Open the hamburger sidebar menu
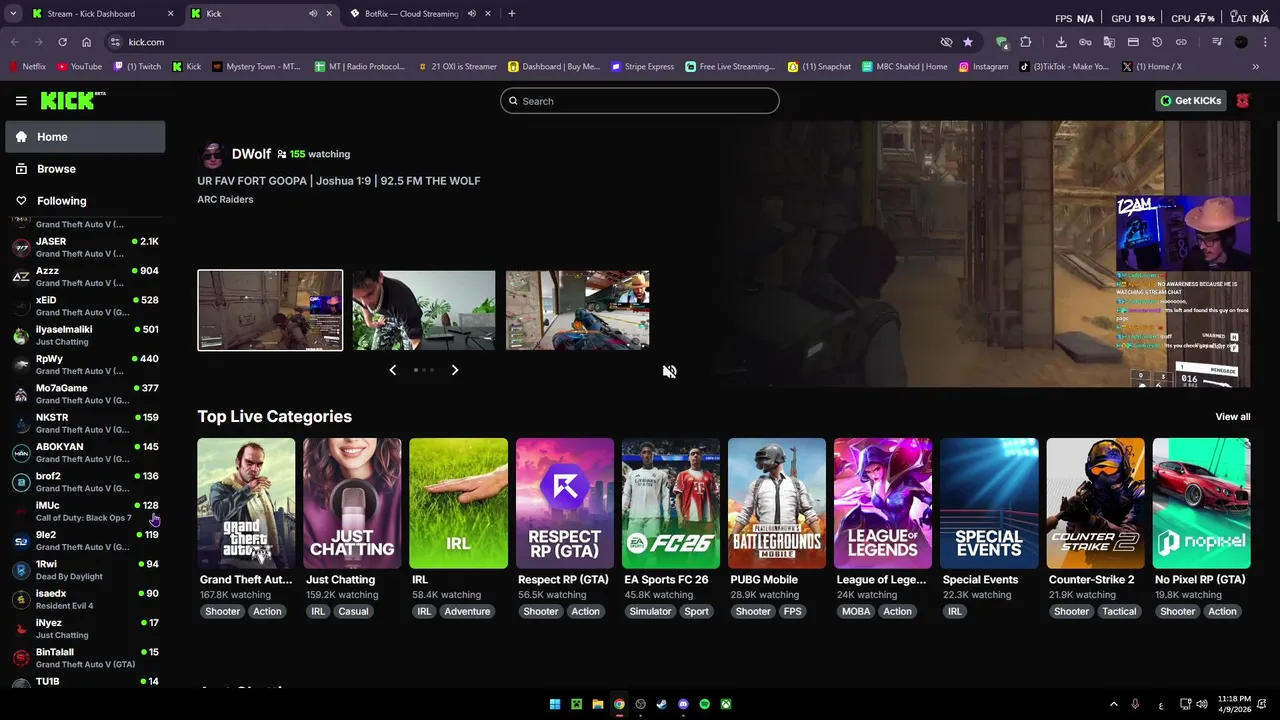The image size is (1280, 720). (x=21, y=101)
